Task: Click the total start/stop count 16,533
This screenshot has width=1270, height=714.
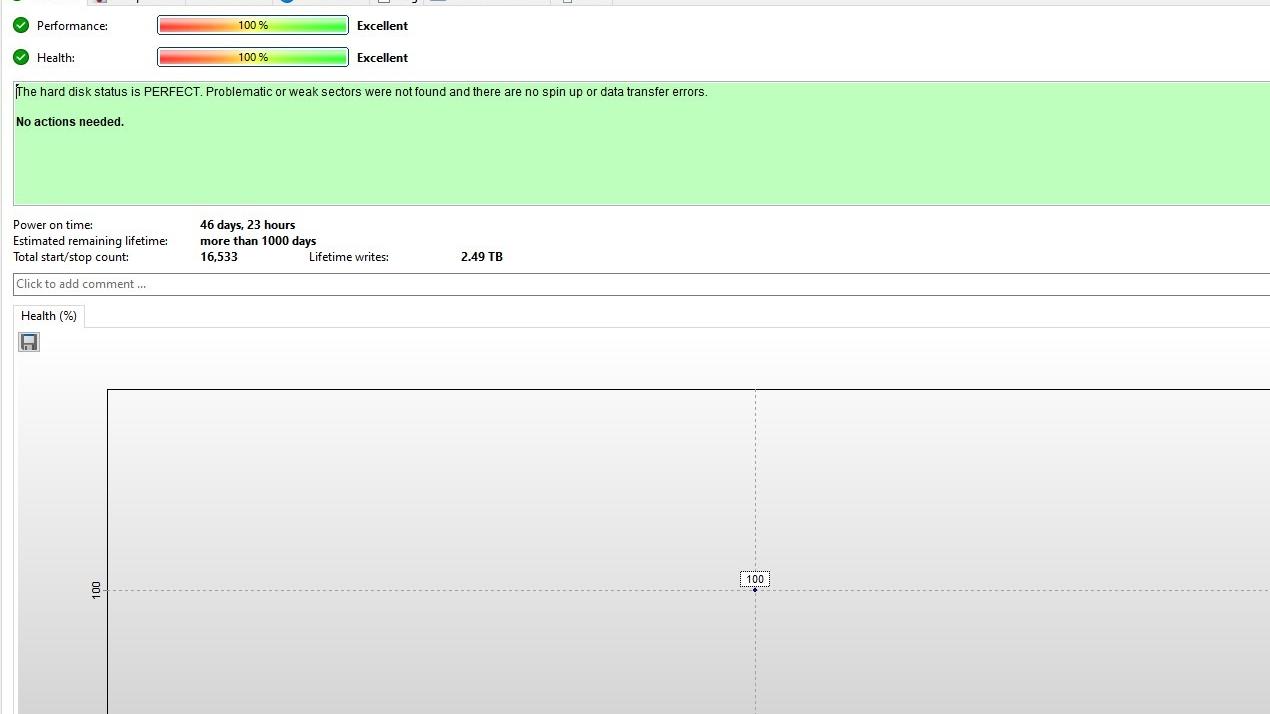Action: coord(219,257)
